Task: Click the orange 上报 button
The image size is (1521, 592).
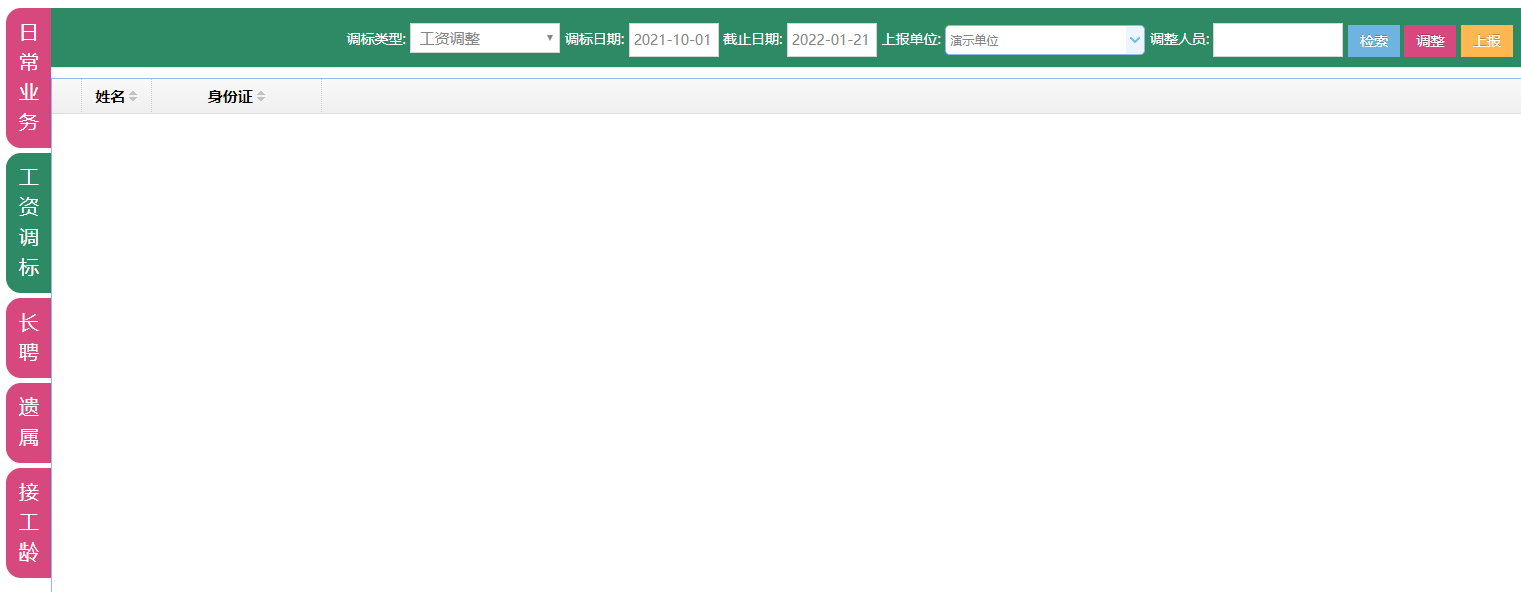Action: click(x=1487, y=41)
